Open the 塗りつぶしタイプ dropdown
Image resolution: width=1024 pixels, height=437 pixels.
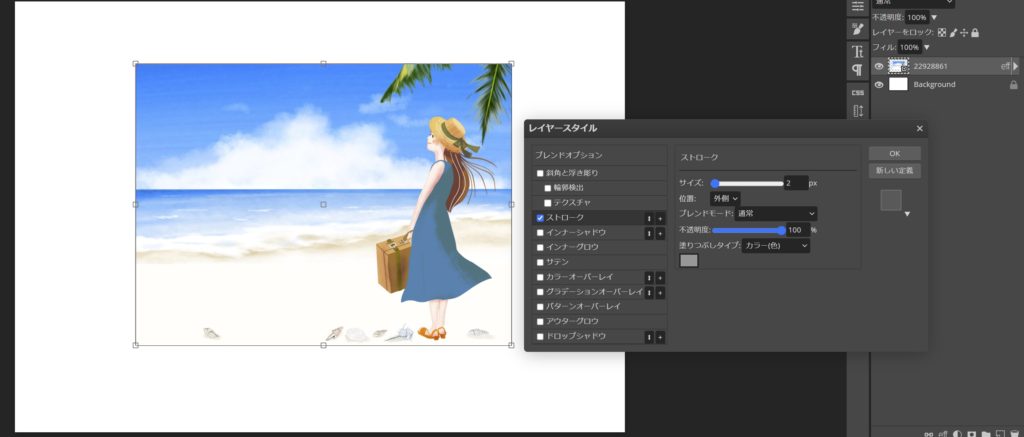776,245
